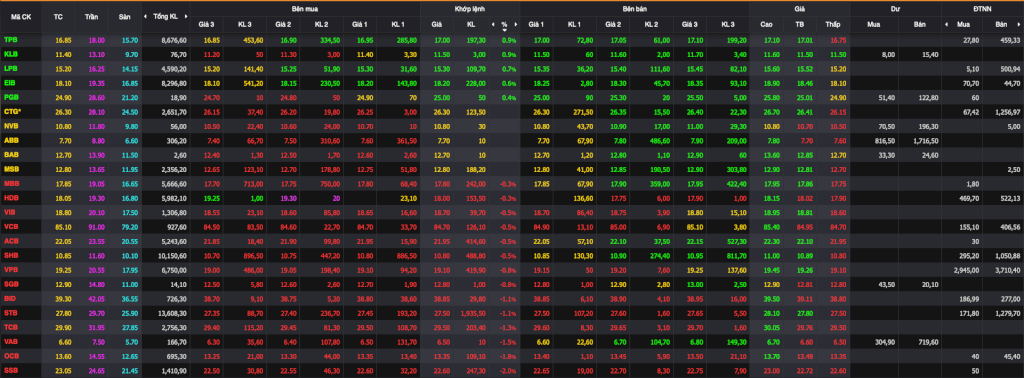
Task: Open stock symbol EIB
Action: point(10,83)
